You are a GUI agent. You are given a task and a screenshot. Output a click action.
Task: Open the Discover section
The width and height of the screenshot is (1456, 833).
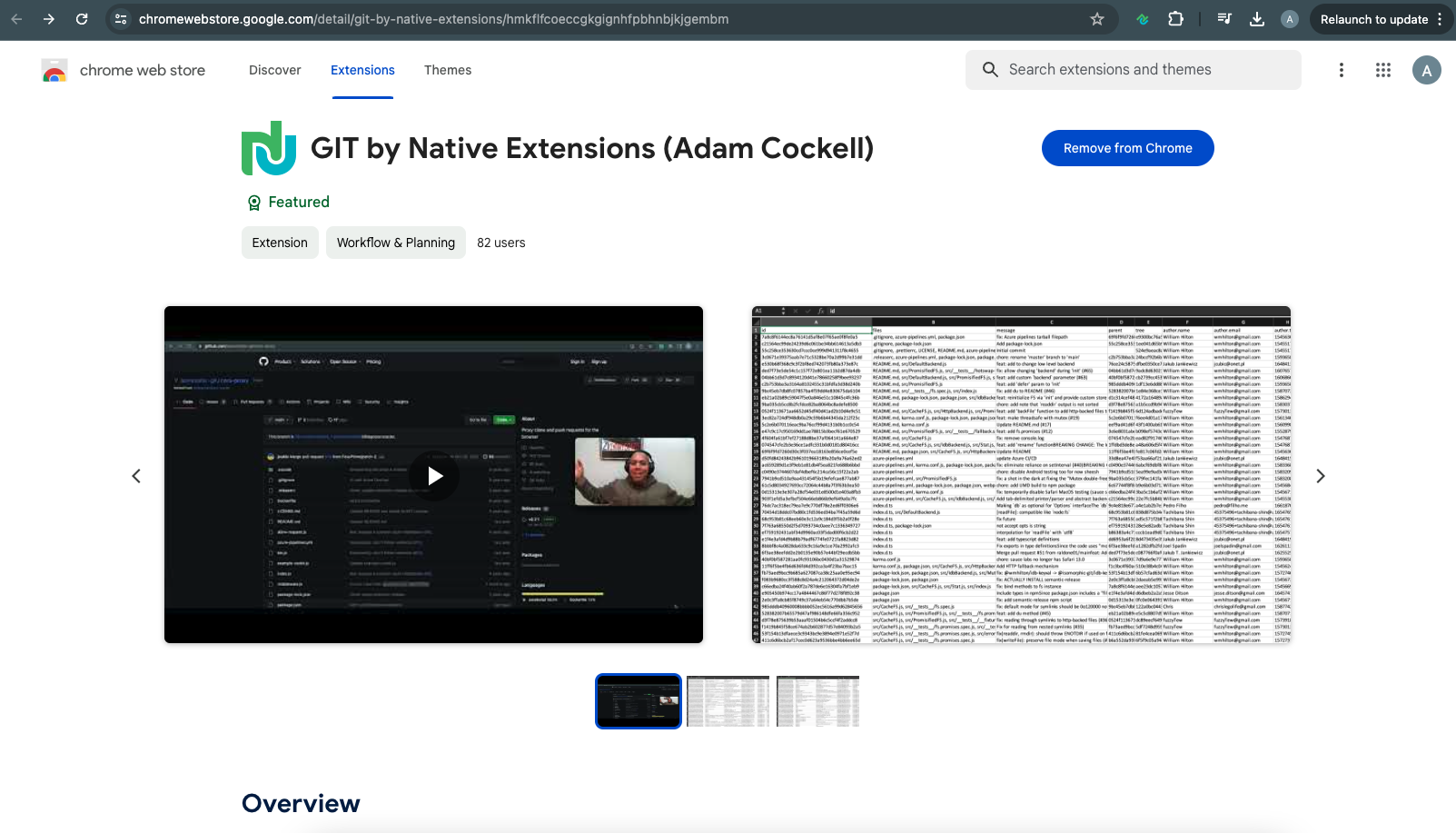274,70
